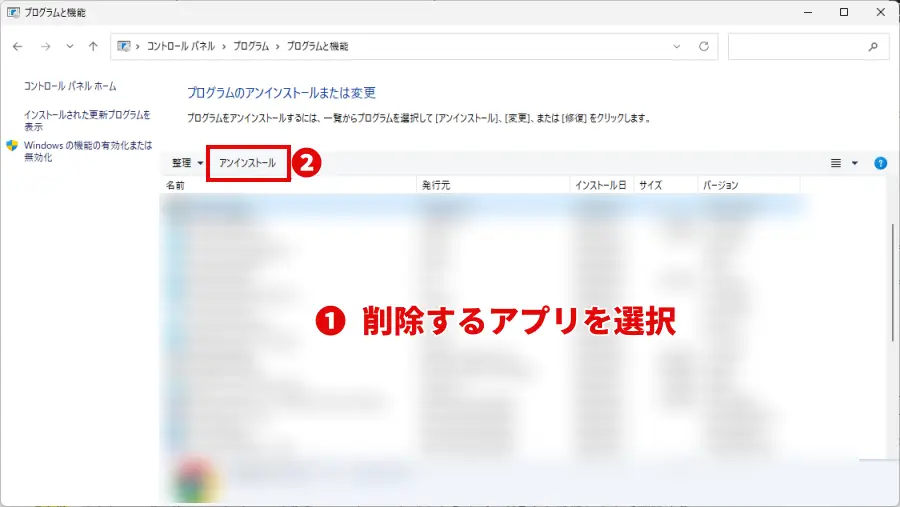Sort by the インストール日 column header

[x=602, y=185]
